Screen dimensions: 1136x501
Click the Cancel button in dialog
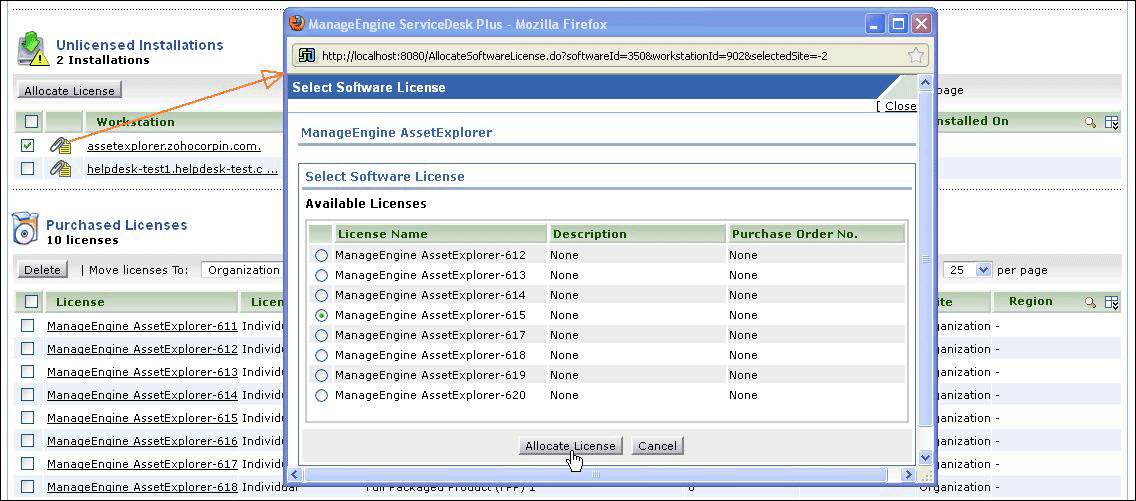pyautogui.click(x=657, y=446)
